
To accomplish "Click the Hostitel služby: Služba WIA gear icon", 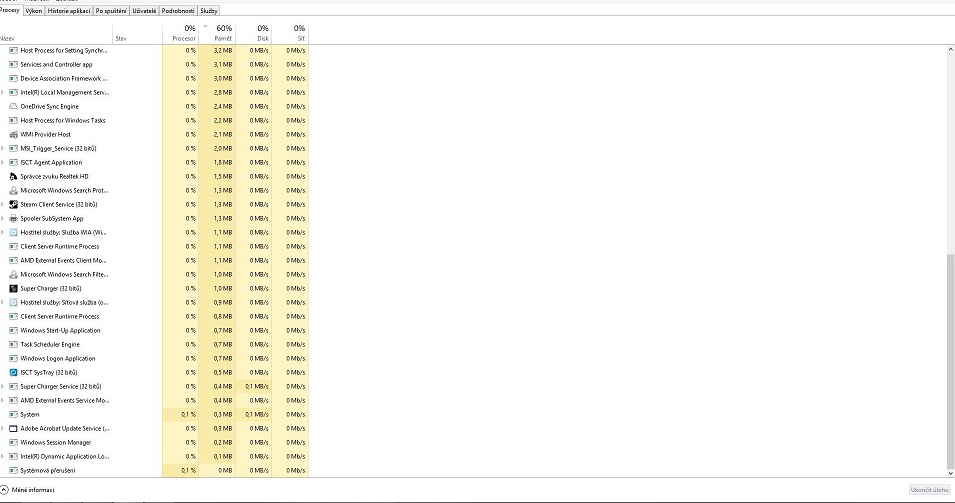I will pos(13,233).
